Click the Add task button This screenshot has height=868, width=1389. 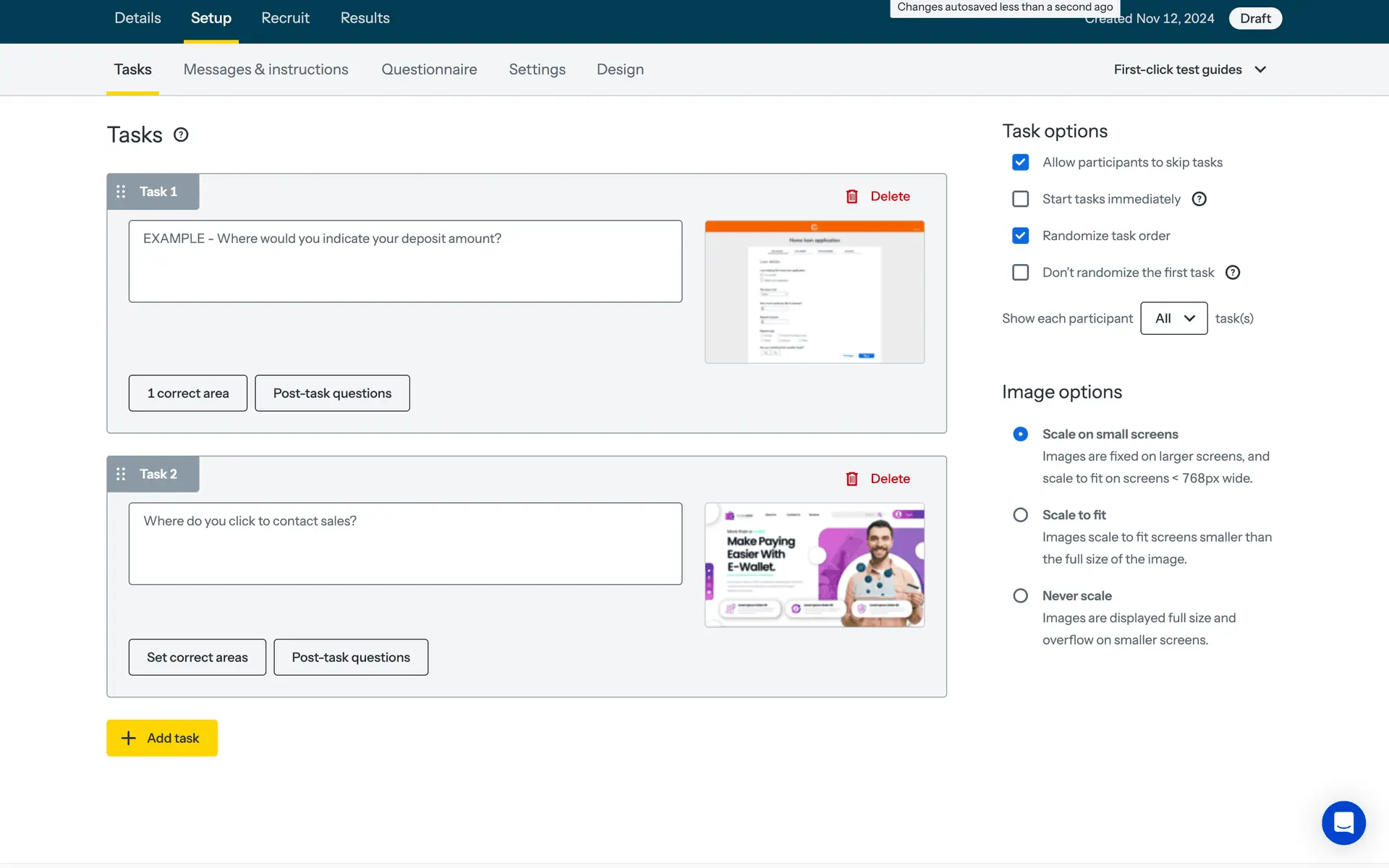[x=162, y=738]
